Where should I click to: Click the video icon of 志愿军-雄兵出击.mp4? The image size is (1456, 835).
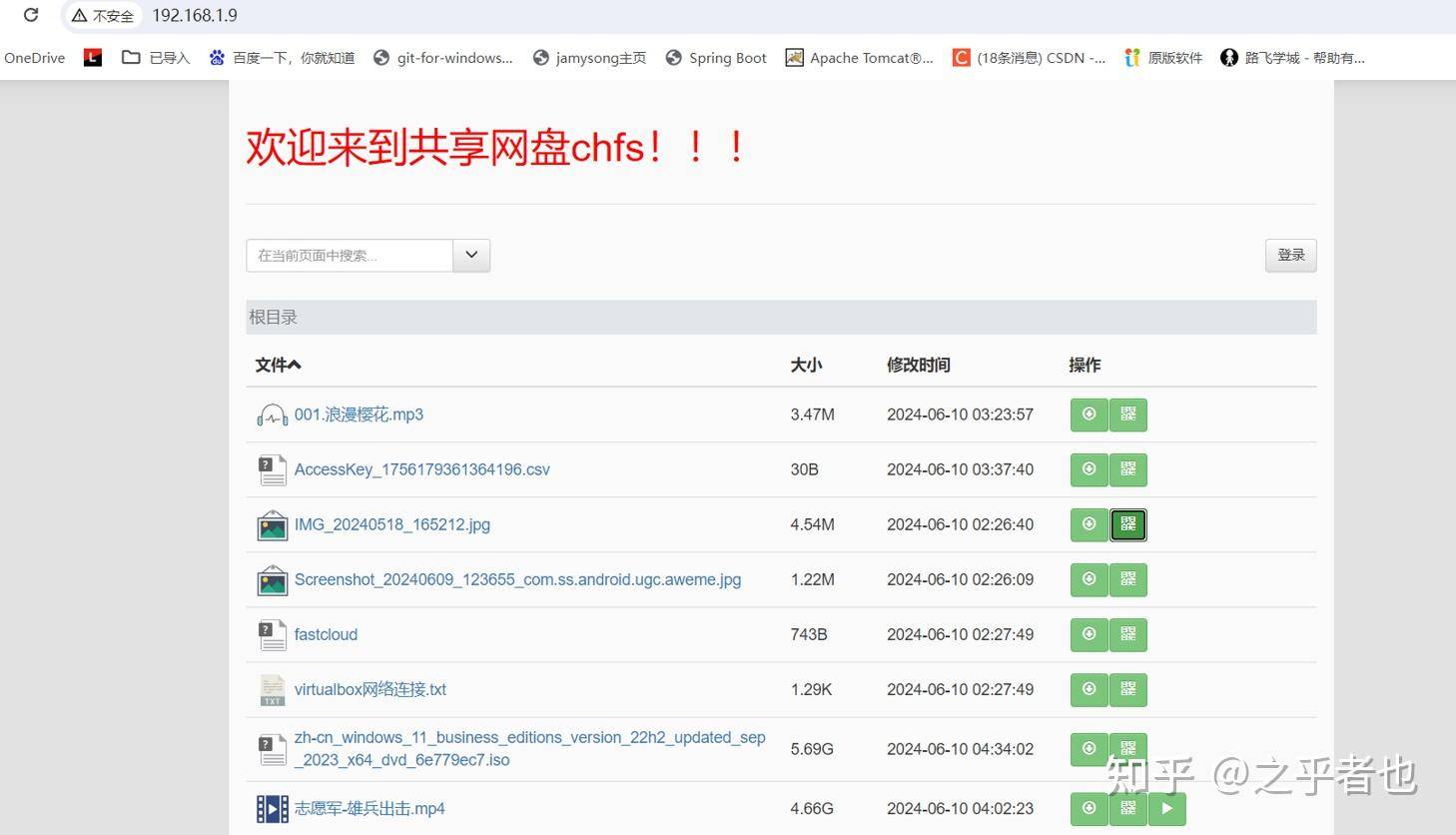[x=272, y=809]
